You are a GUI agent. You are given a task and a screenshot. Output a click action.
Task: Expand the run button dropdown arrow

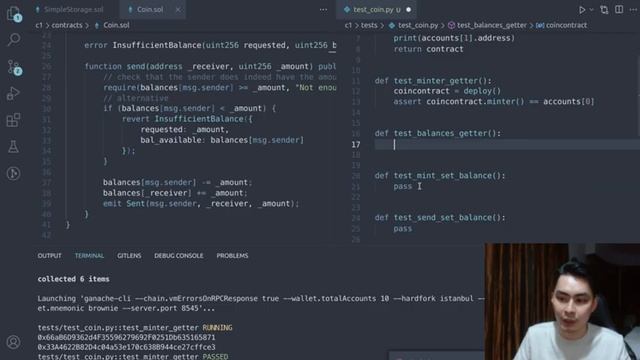(x=591, y=10)
